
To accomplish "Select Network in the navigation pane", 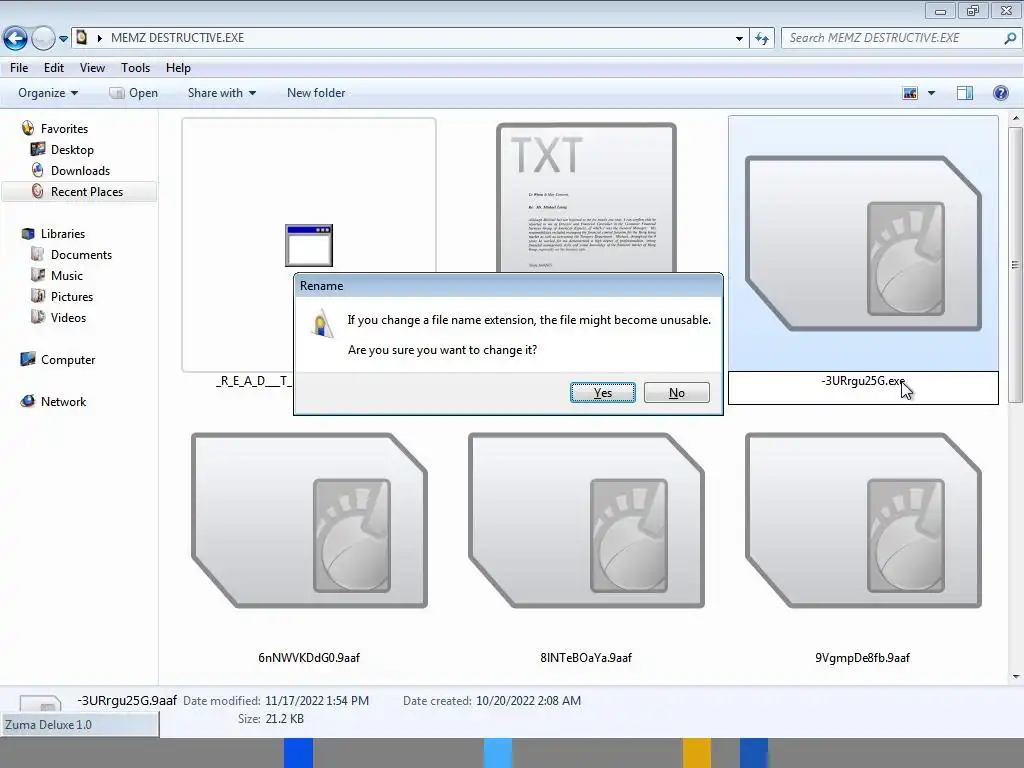I will 63,402.
